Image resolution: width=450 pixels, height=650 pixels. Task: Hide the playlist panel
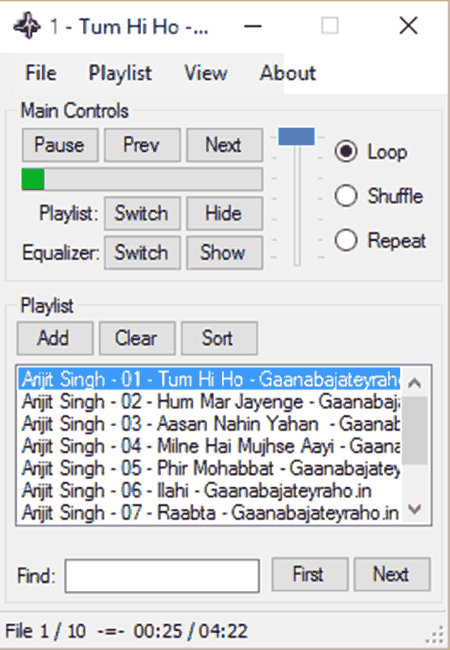pos(224,213)
